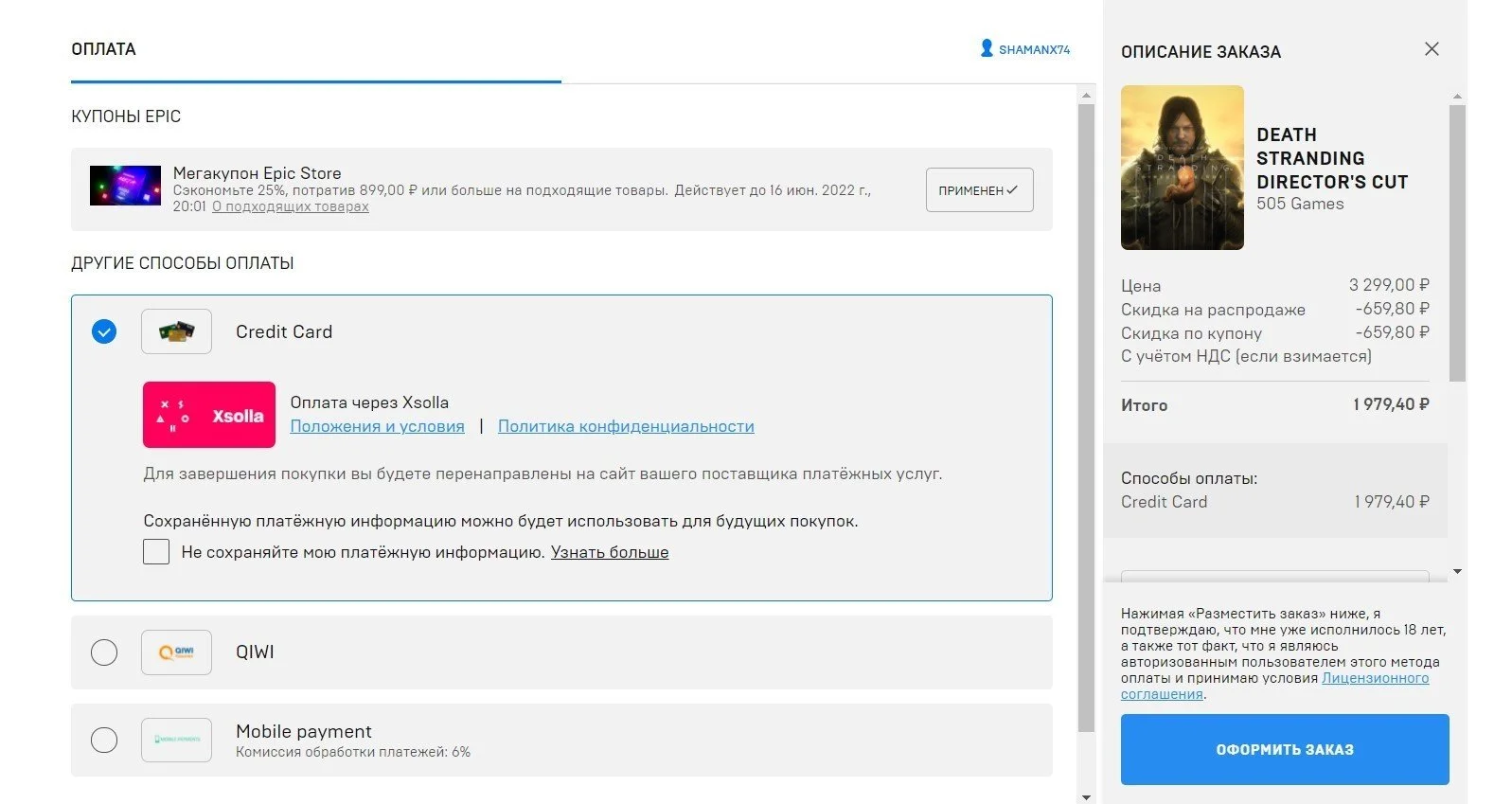Select the Credit Card radio button
Viewport: 1512px width, 804px height.
(104, 331)
